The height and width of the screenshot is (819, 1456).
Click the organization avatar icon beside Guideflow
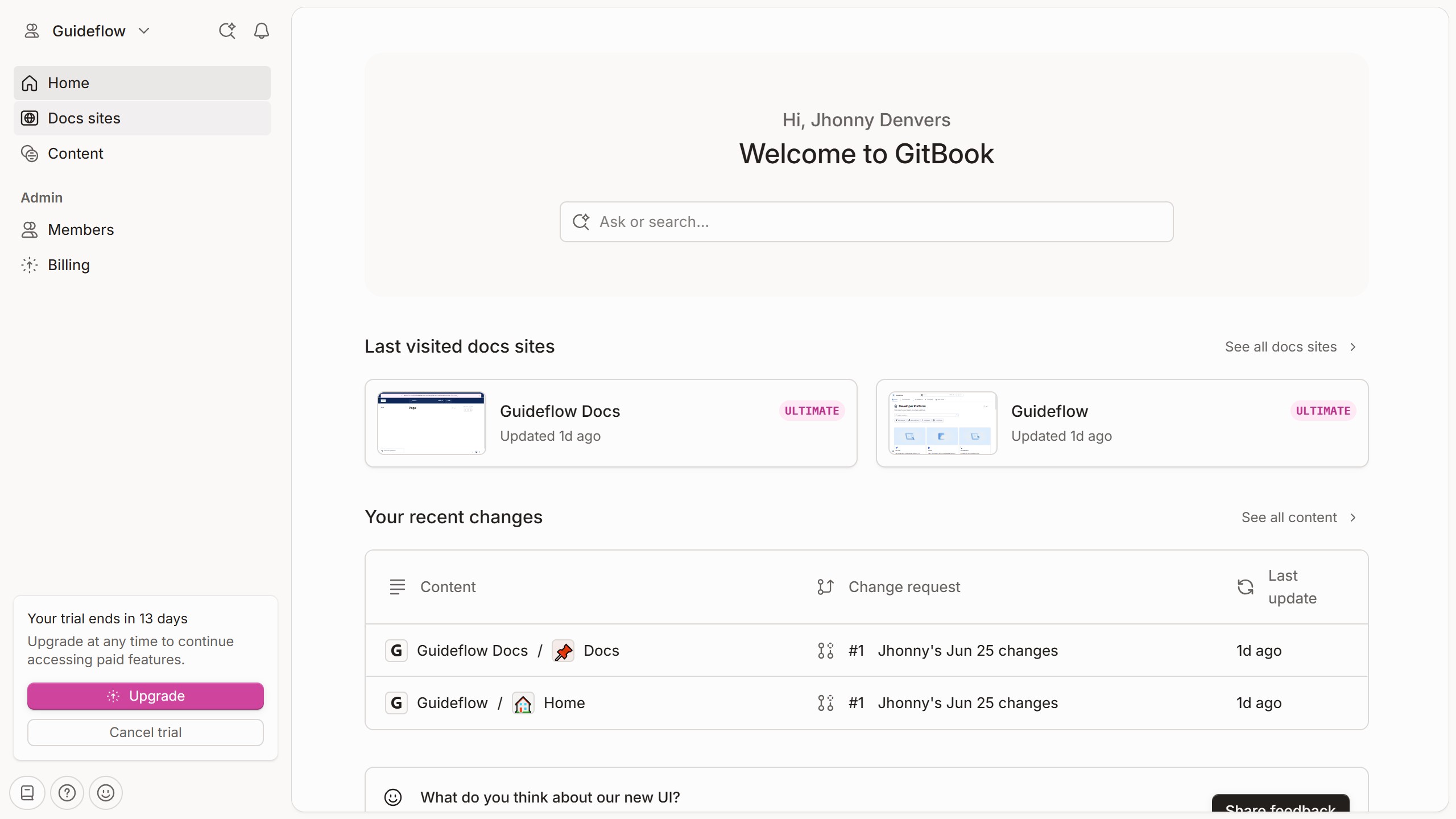pyautogui.click(x=32, y=31)
